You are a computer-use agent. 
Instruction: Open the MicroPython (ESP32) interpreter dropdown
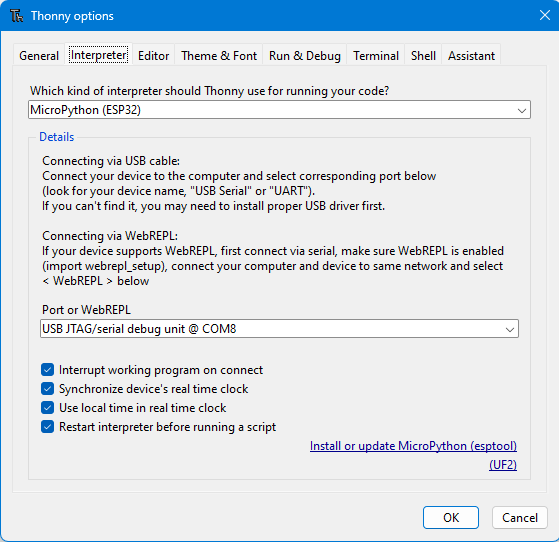279,110
